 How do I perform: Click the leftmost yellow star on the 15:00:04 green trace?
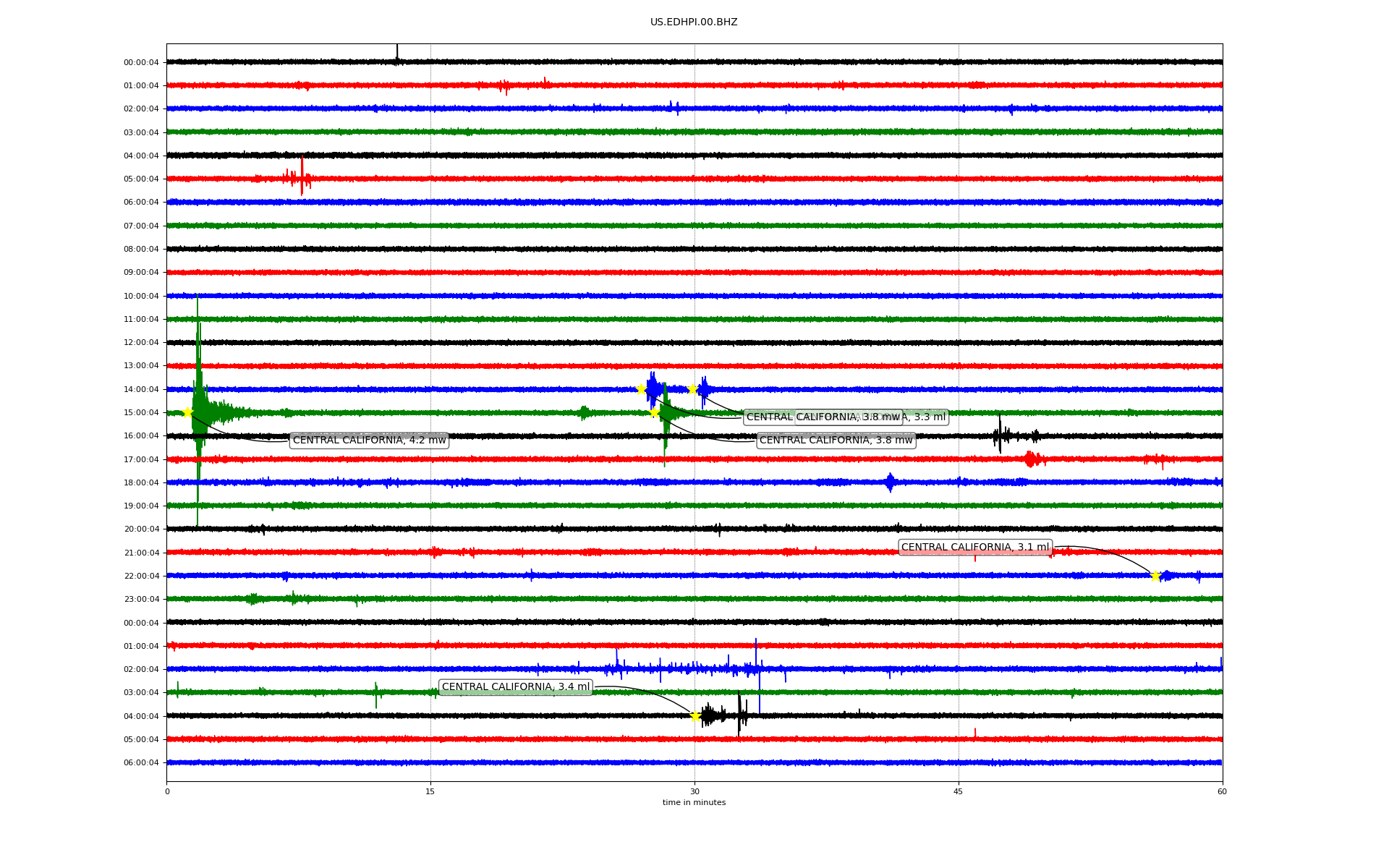187,412
